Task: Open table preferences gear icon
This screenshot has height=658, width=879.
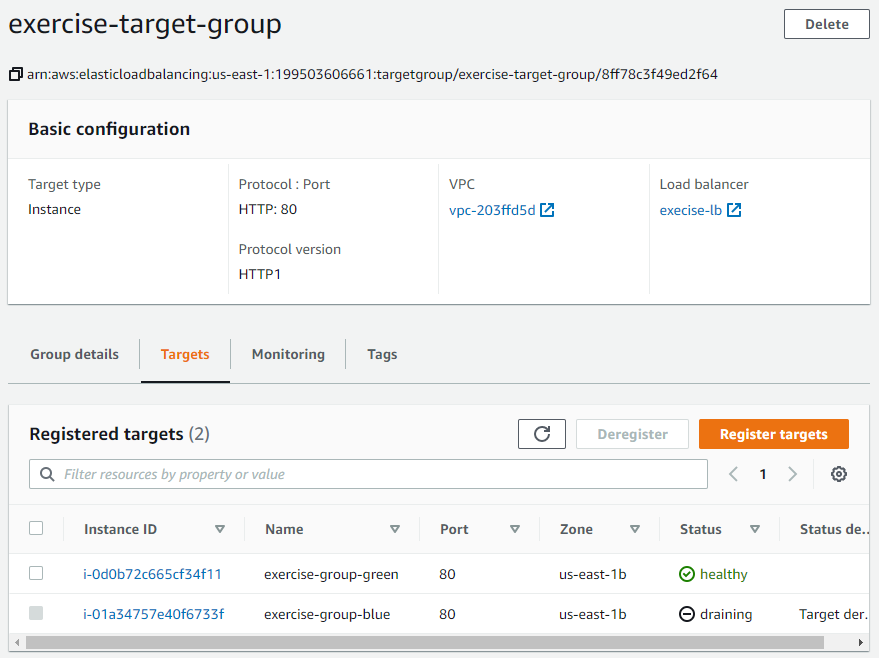Action: coord(839,474)
